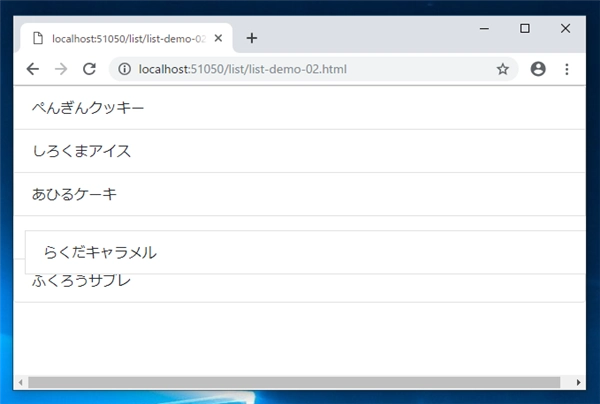View site information icon in address bar
Viewport: 600px width, 404px height.
[x=124, y=69]
